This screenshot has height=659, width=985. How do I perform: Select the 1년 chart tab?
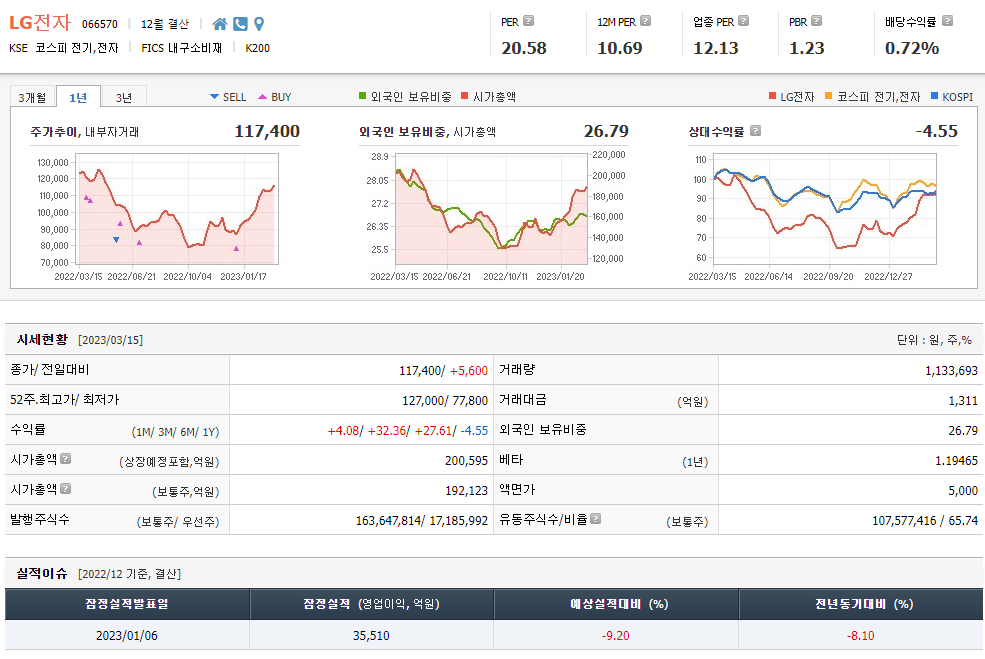78,97
